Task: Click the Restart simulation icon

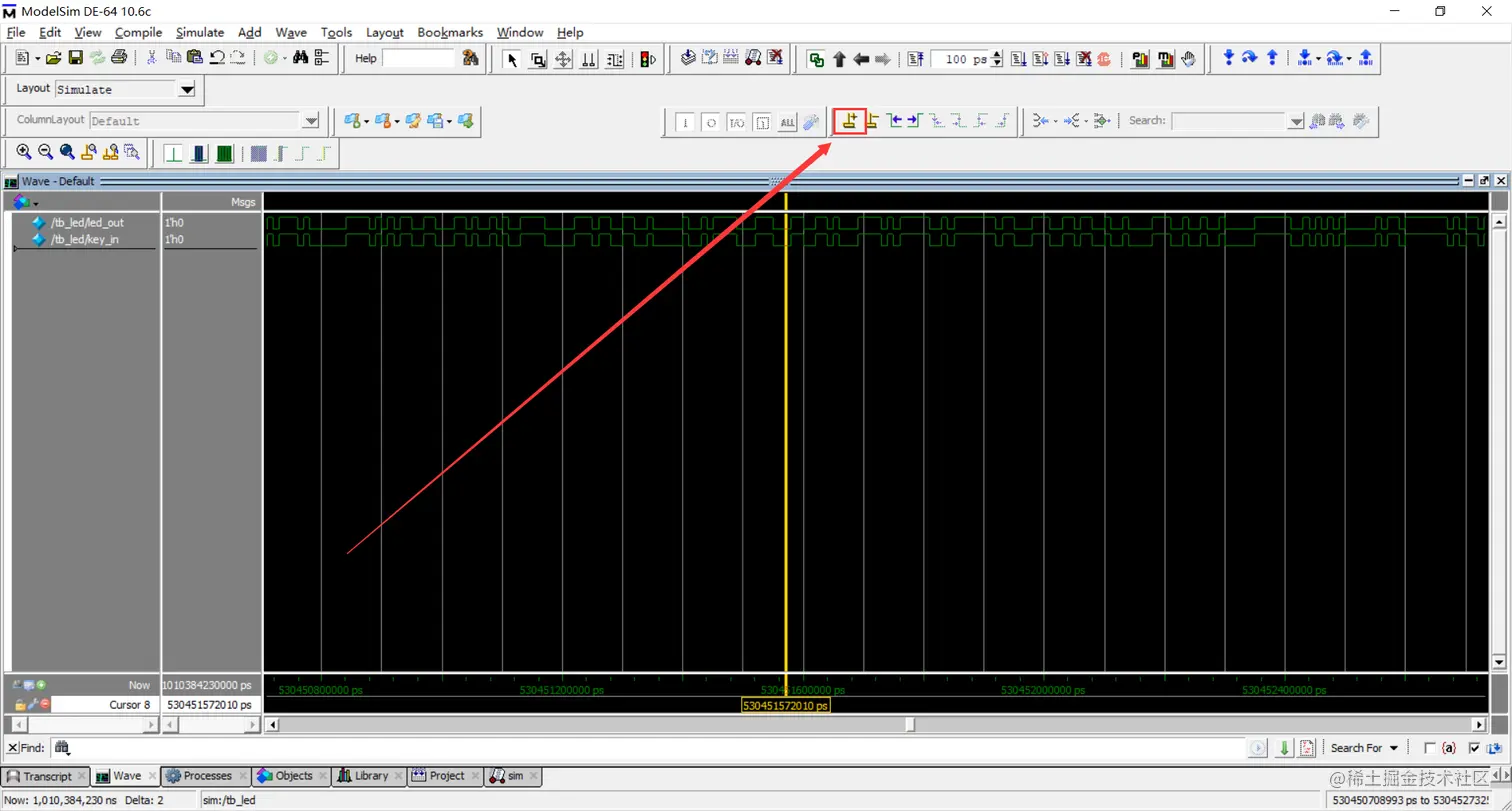Action: (917, 59)
